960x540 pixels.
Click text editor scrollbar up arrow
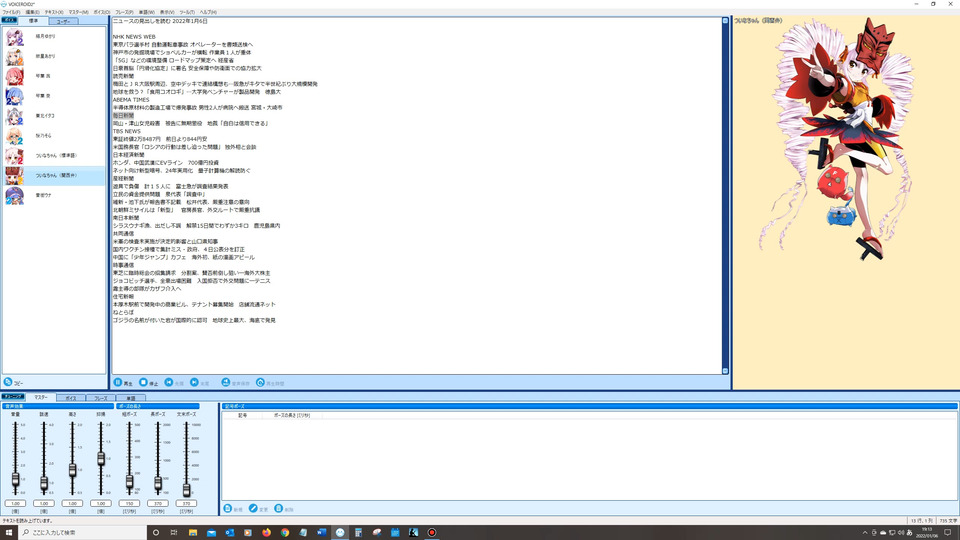click(726, 21)
